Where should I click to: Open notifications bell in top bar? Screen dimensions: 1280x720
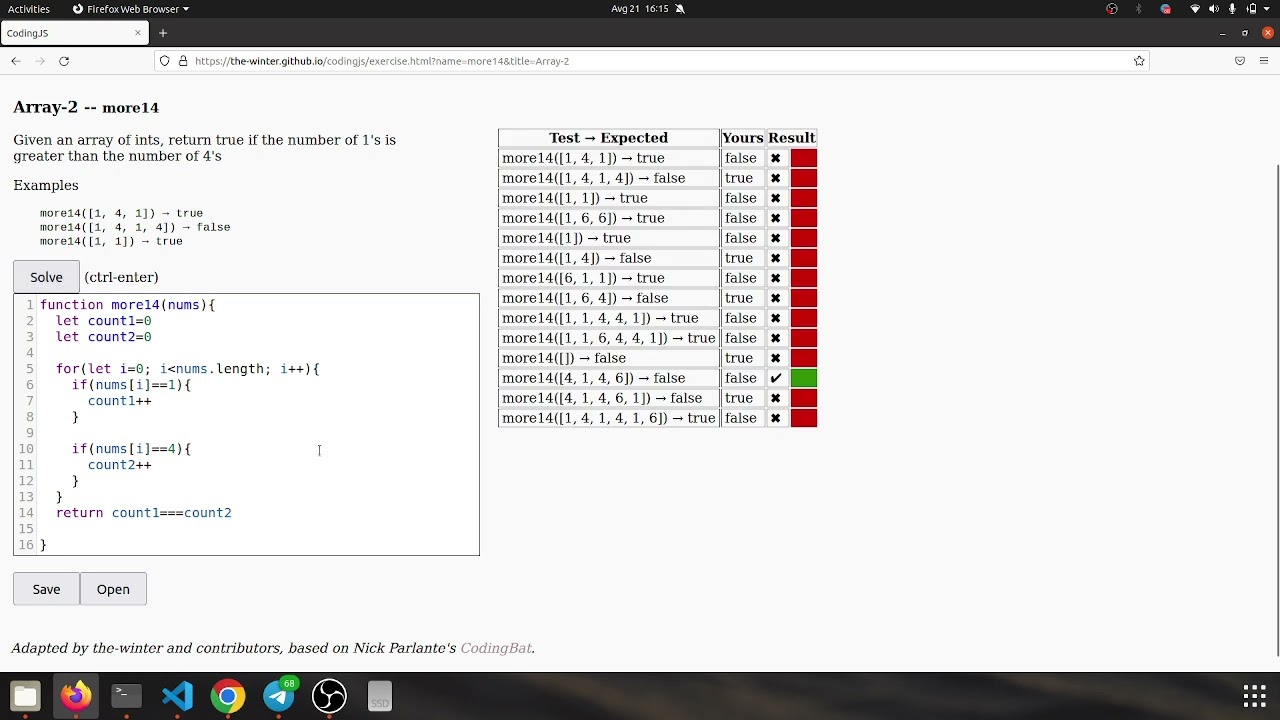(680, 9)
